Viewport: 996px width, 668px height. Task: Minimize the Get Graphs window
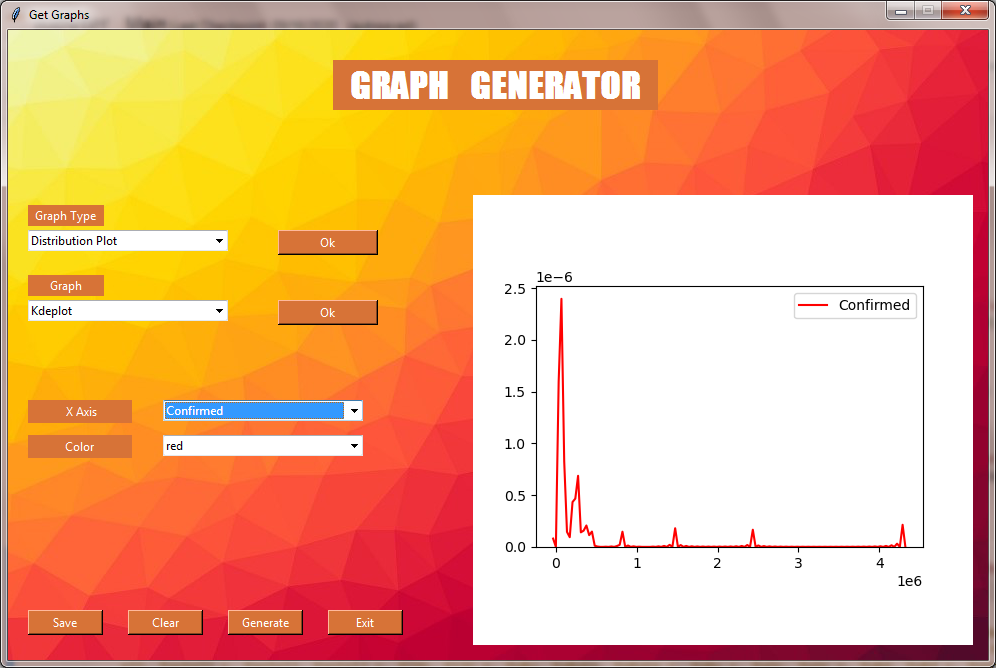click(x=901, y=11)
